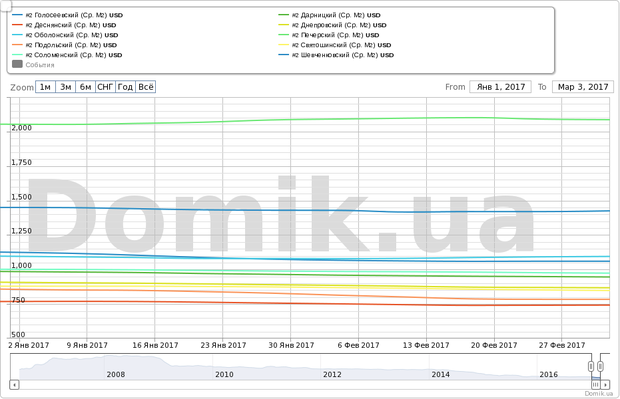Click the To date field
This screenshot has width=620, height=399.
pos(583,87)
